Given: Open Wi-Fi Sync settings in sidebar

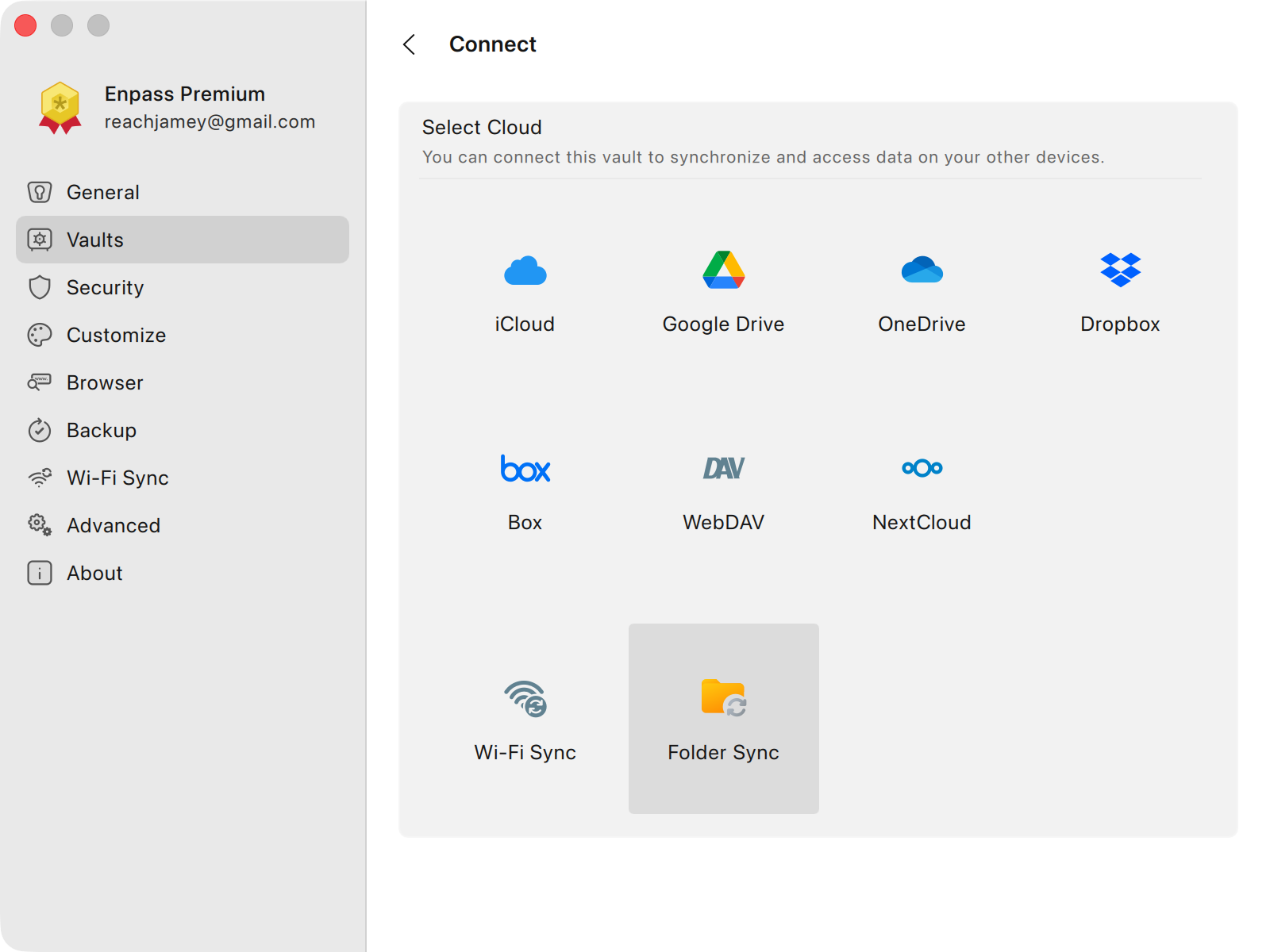Looking at the screenshot, I should coord(118,478).
